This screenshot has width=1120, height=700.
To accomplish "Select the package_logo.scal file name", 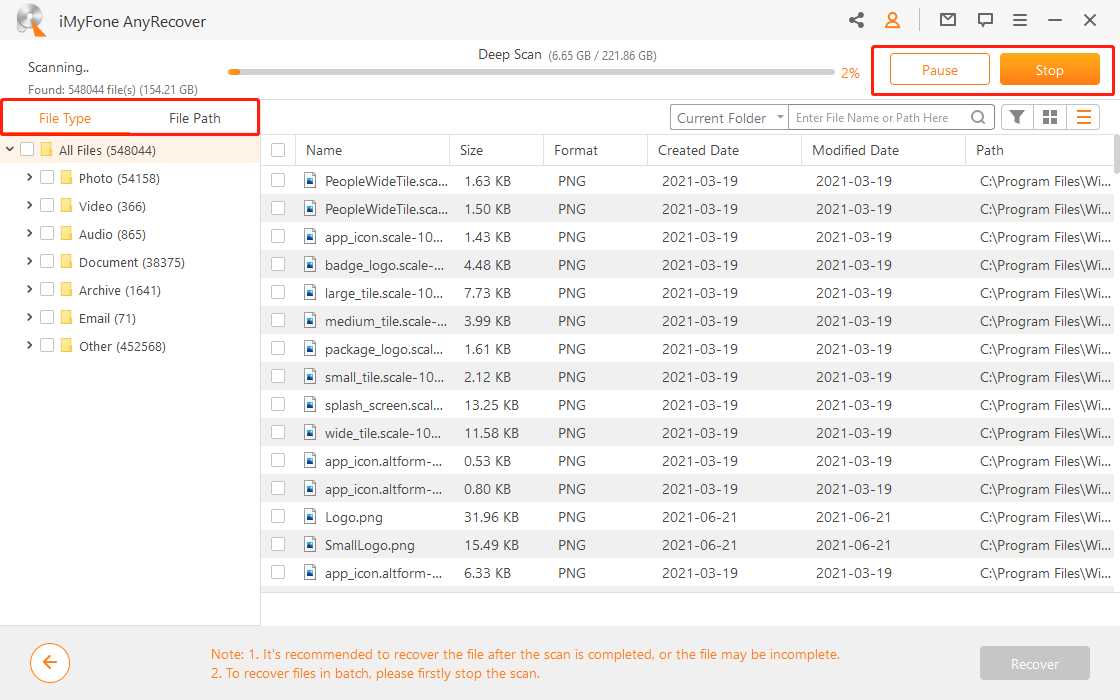I will click(384, 349).
